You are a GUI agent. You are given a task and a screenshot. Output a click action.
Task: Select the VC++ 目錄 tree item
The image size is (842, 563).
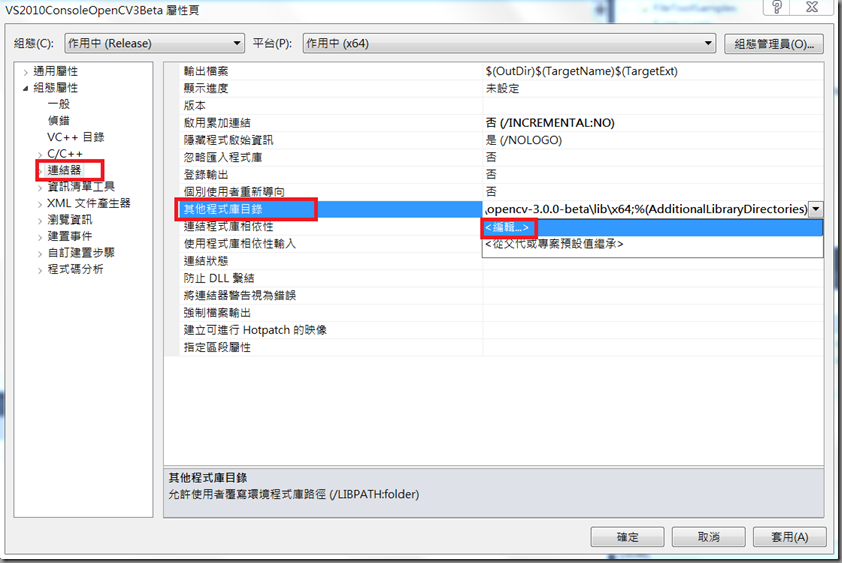(x=76, y=137)
